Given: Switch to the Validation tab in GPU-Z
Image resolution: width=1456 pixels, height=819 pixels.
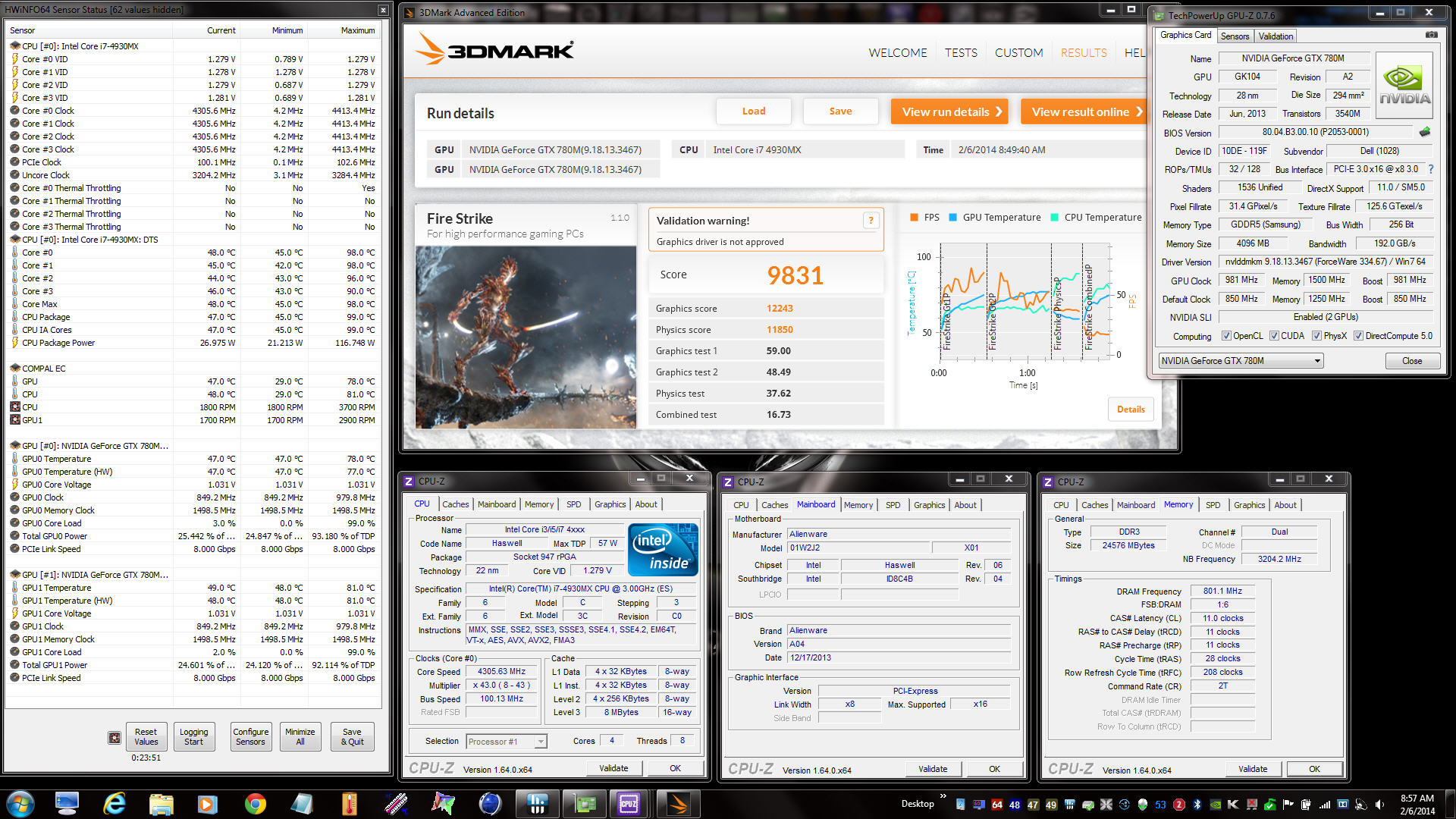Looking at the screenshot, I should pyautogui.click(x=1276, y=36).
